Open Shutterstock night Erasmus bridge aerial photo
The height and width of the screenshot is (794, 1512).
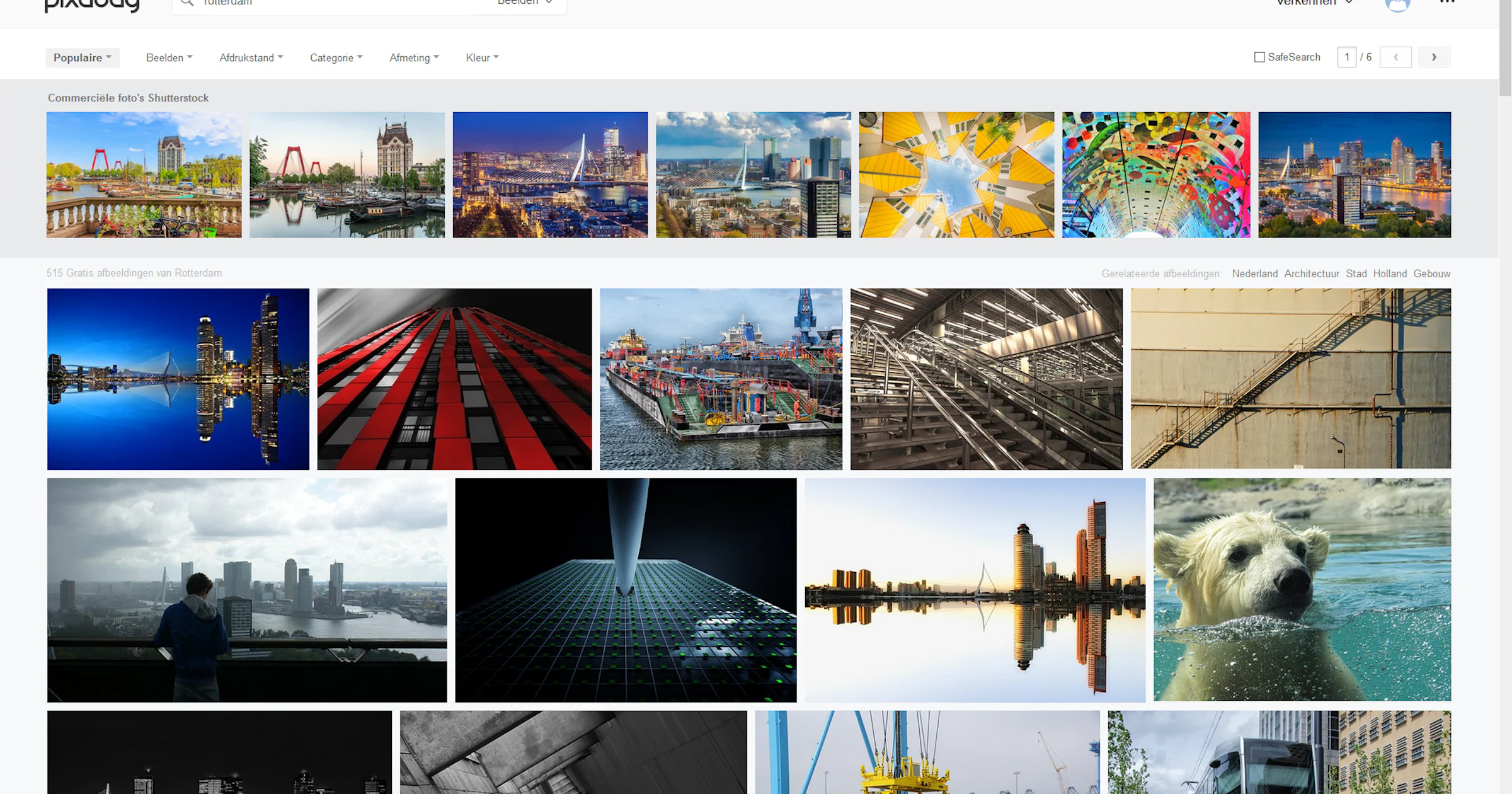click(550, 175)
